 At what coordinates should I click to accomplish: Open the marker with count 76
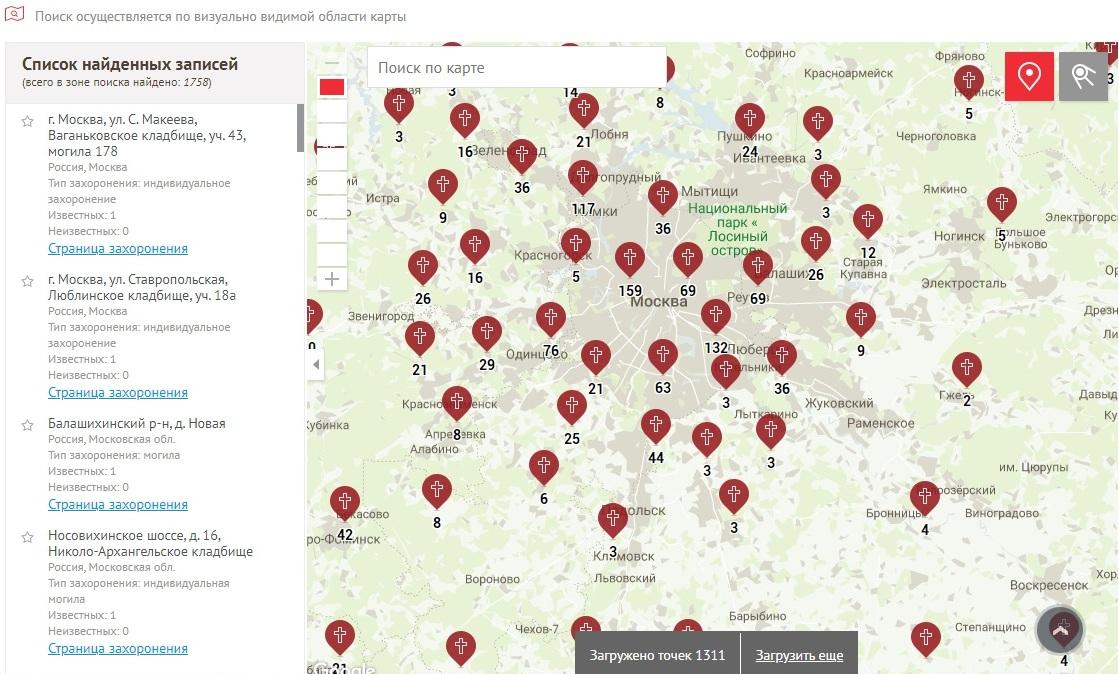(x=551, y=320)
